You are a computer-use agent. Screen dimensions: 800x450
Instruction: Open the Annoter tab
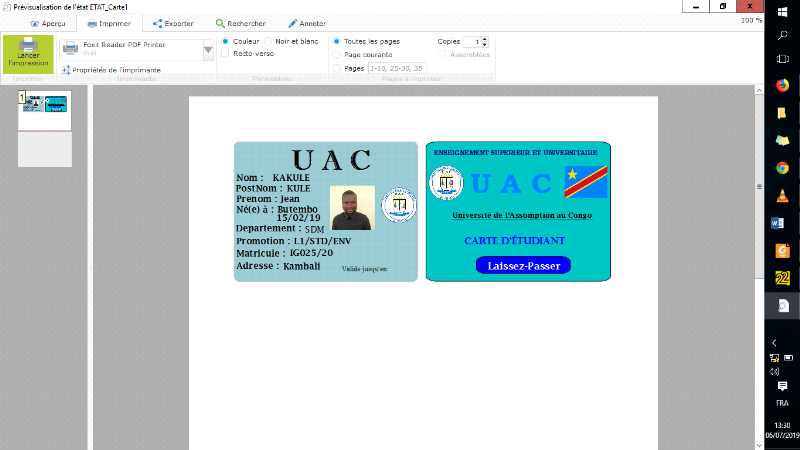[307, 23]
